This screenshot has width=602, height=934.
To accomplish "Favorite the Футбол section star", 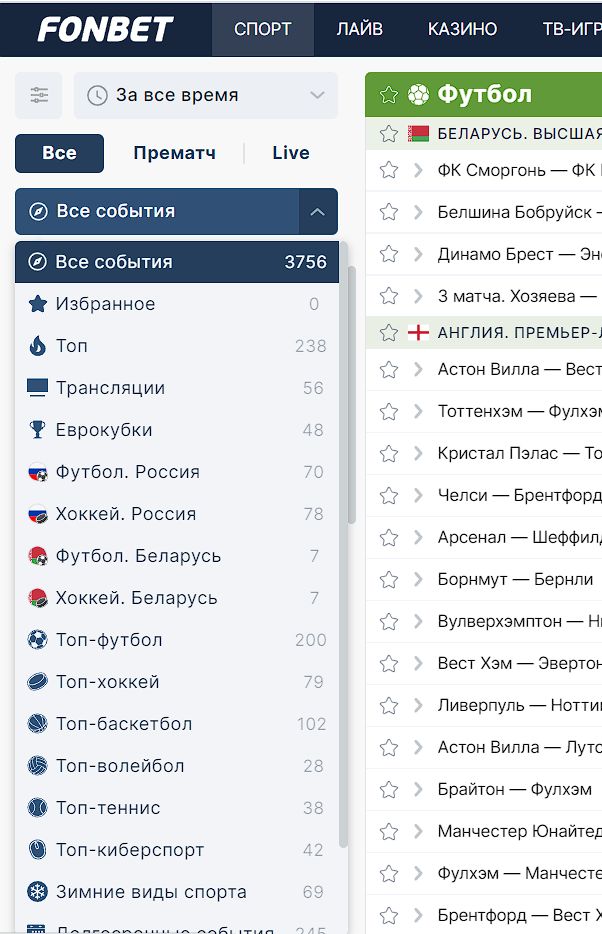I will (x=389, y=94).
